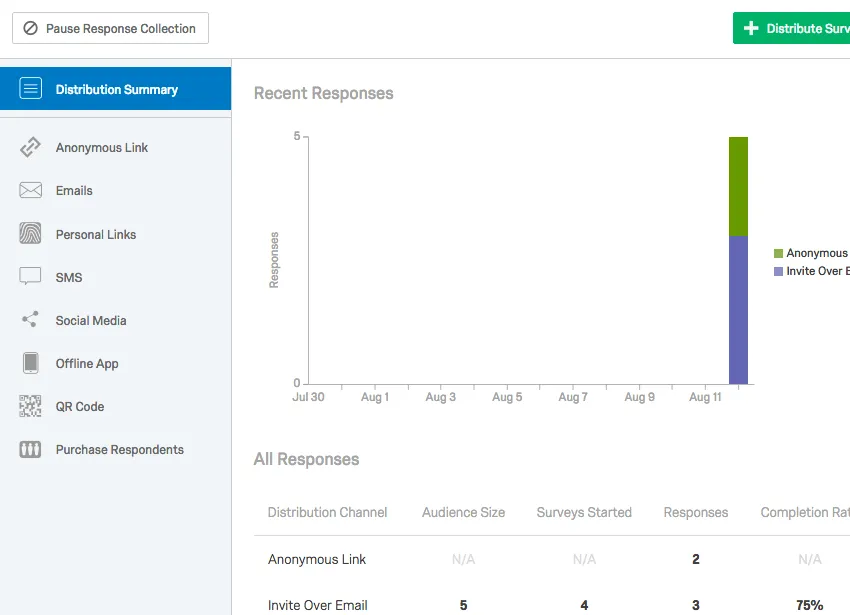
Task: Click the Social Media share icon
Action: pos(31,320)
